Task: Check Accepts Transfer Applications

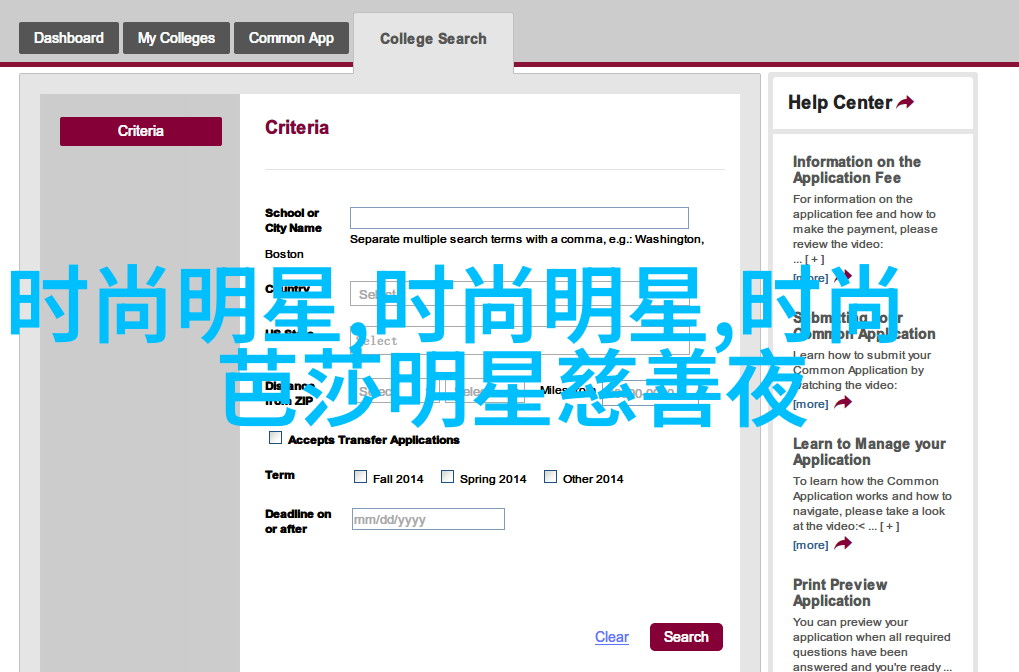Action: [276, 438]
